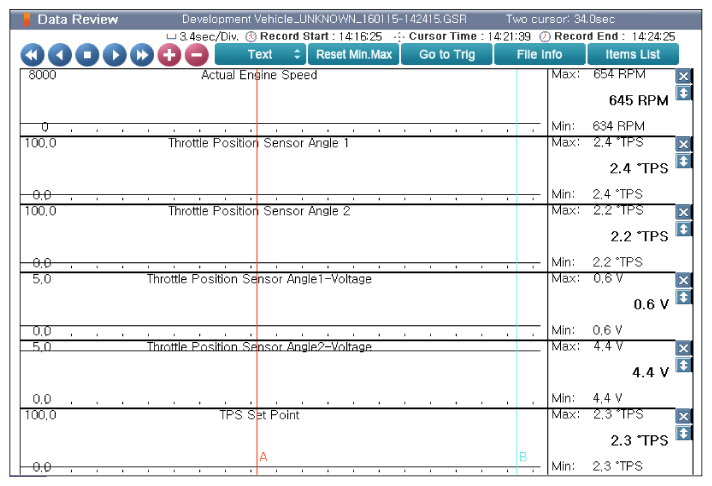The height and width of the screenshot is (486, 712).
Task: Click the rewind playback button
Action: click(33, 55)
